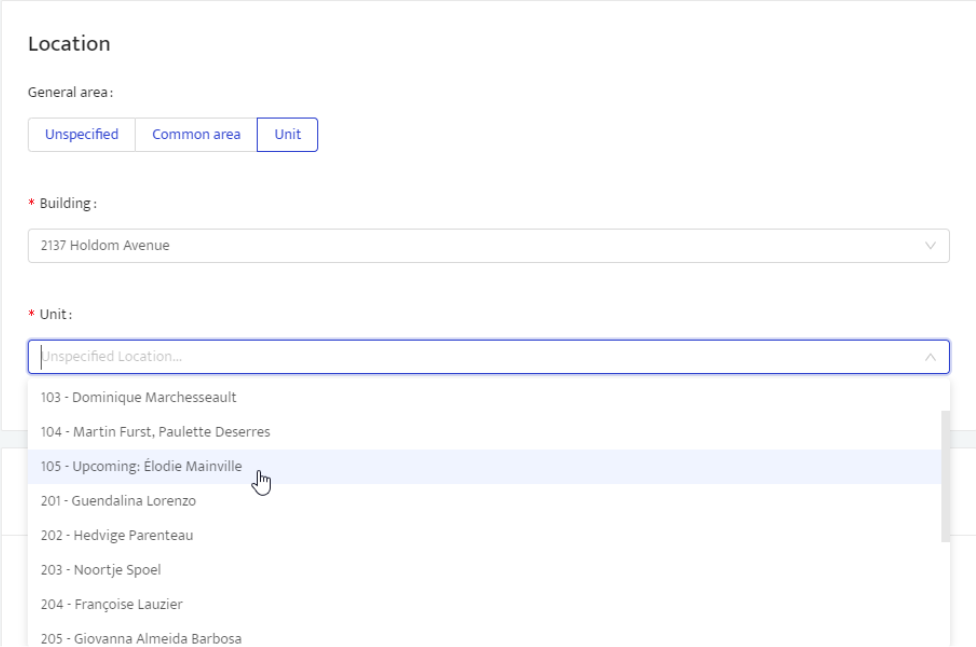
Task: Select unit 104 - Martin Furst, Paulette Deserres
Action: coord(155,432)
